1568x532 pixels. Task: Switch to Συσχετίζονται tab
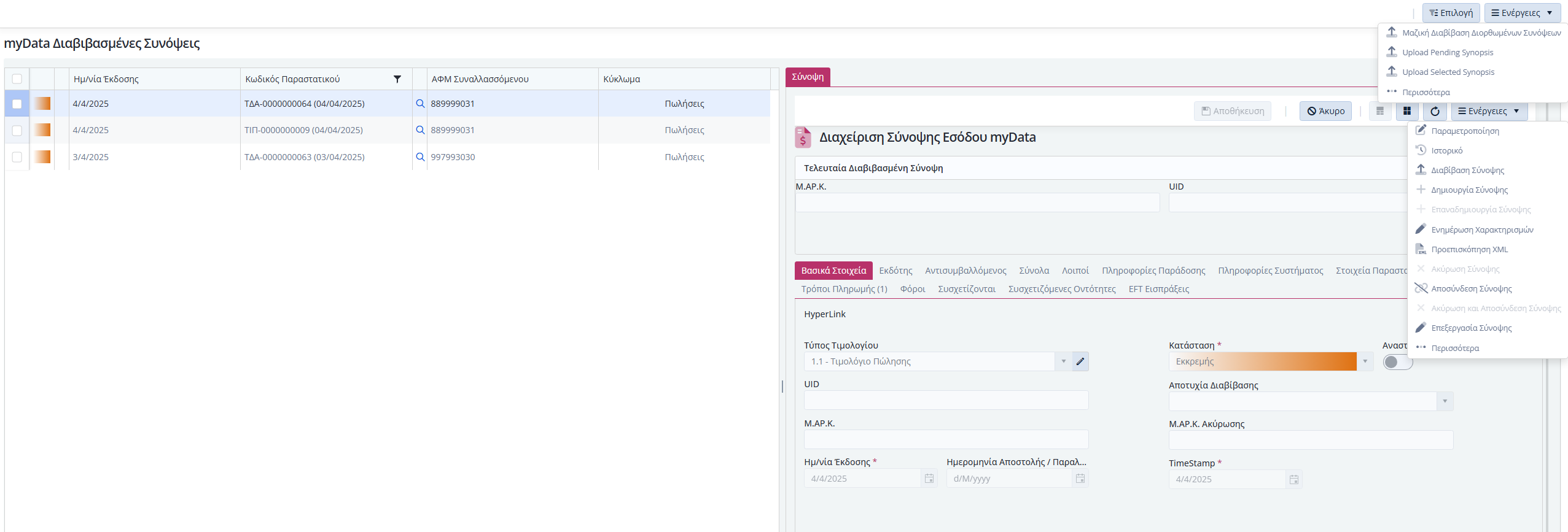tap(967, 289)
